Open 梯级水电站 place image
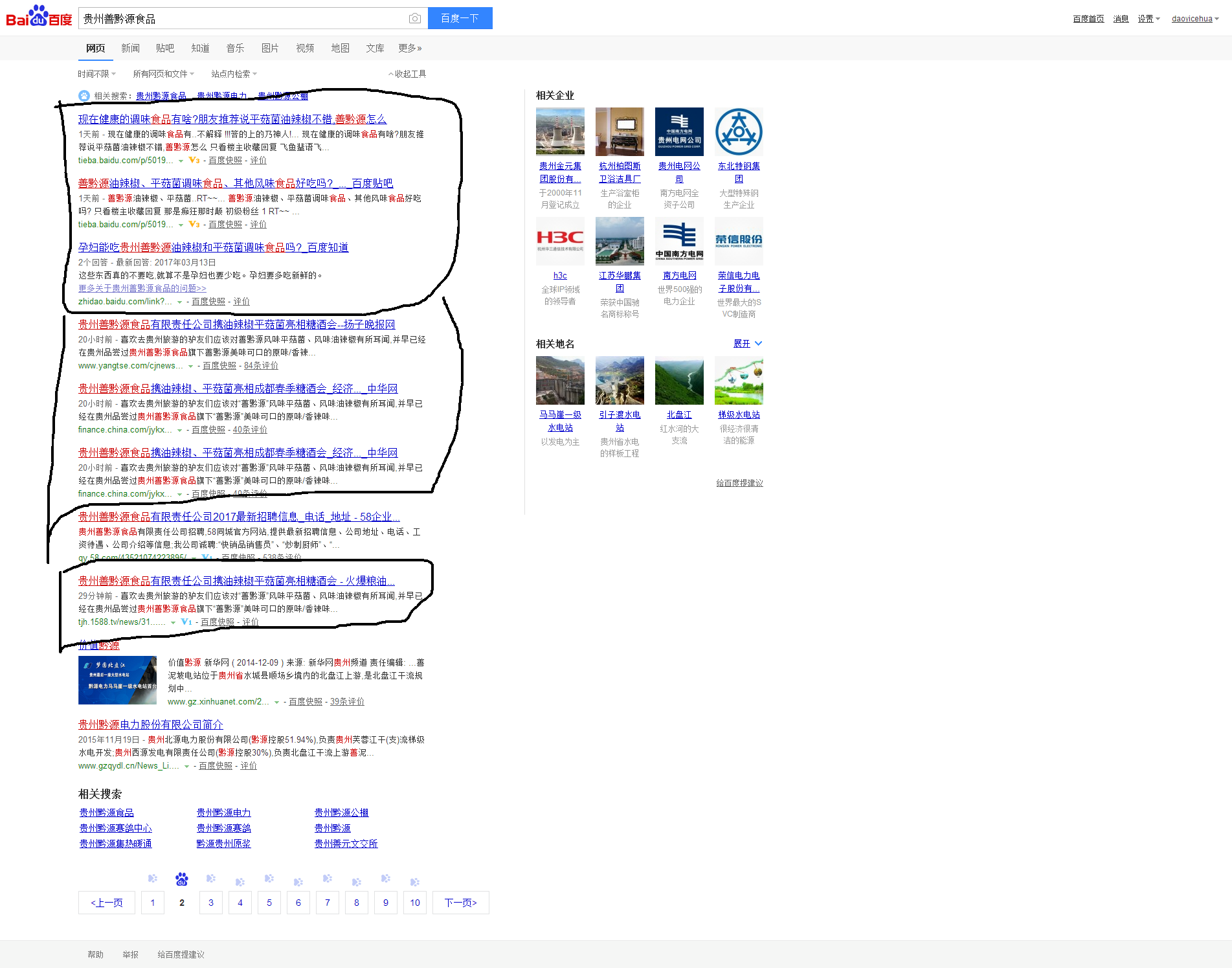The height and width of the screenshot is (968, 1232). (739, 380)
